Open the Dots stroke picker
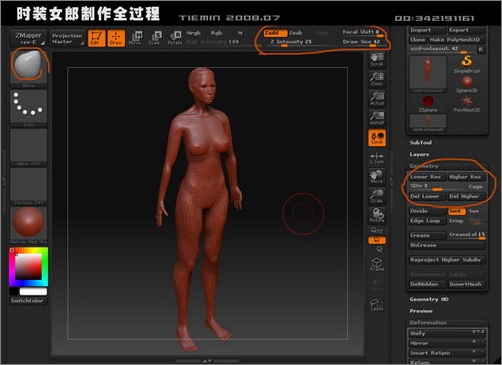Screen dimensions: 502x365 pos(28,107)
